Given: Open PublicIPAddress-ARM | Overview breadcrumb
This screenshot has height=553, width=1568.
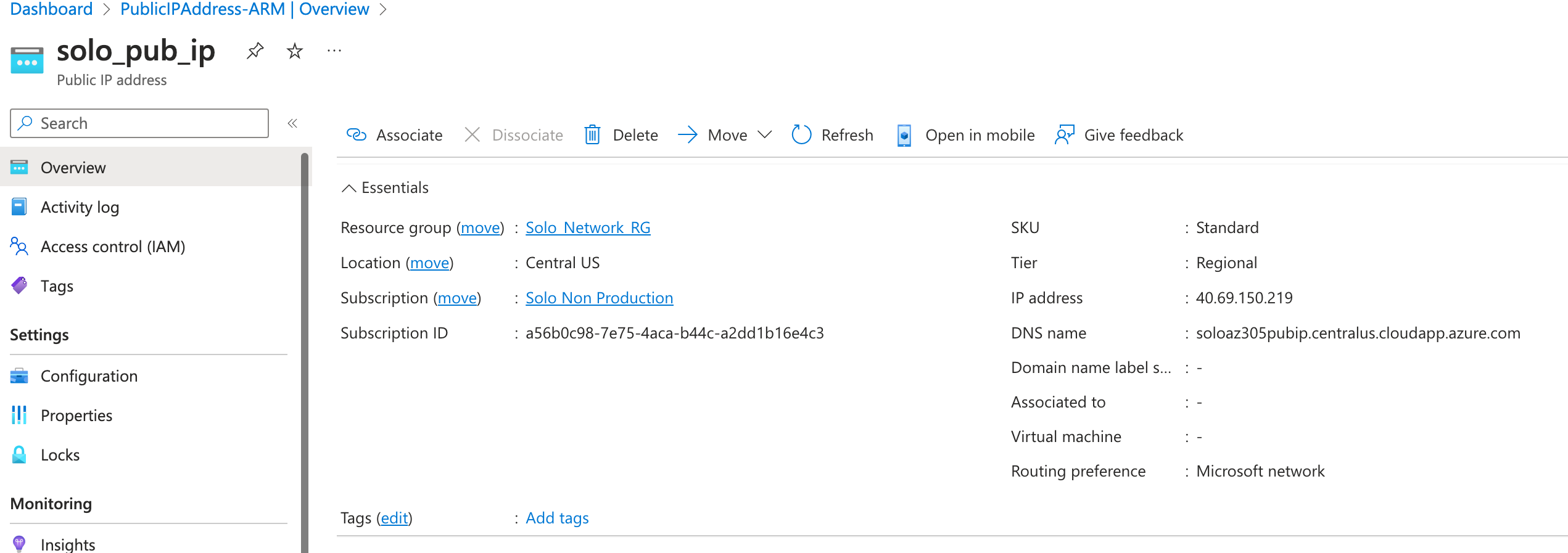Looking at the screenshot, I should [x=244, y=9].
